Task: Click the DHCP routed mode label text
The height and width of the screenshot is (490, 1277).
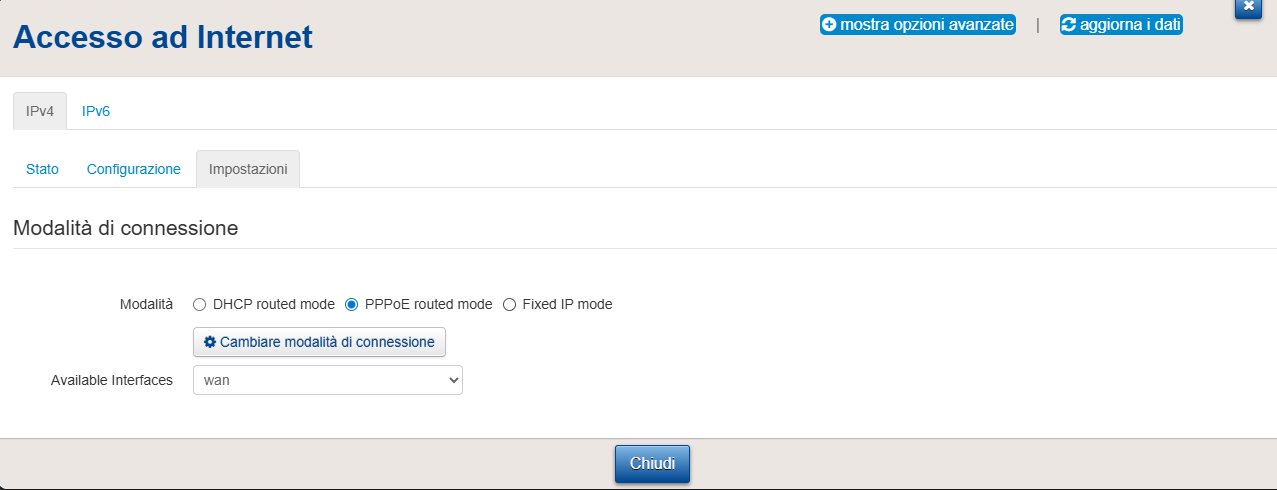Action: [273, 304]
